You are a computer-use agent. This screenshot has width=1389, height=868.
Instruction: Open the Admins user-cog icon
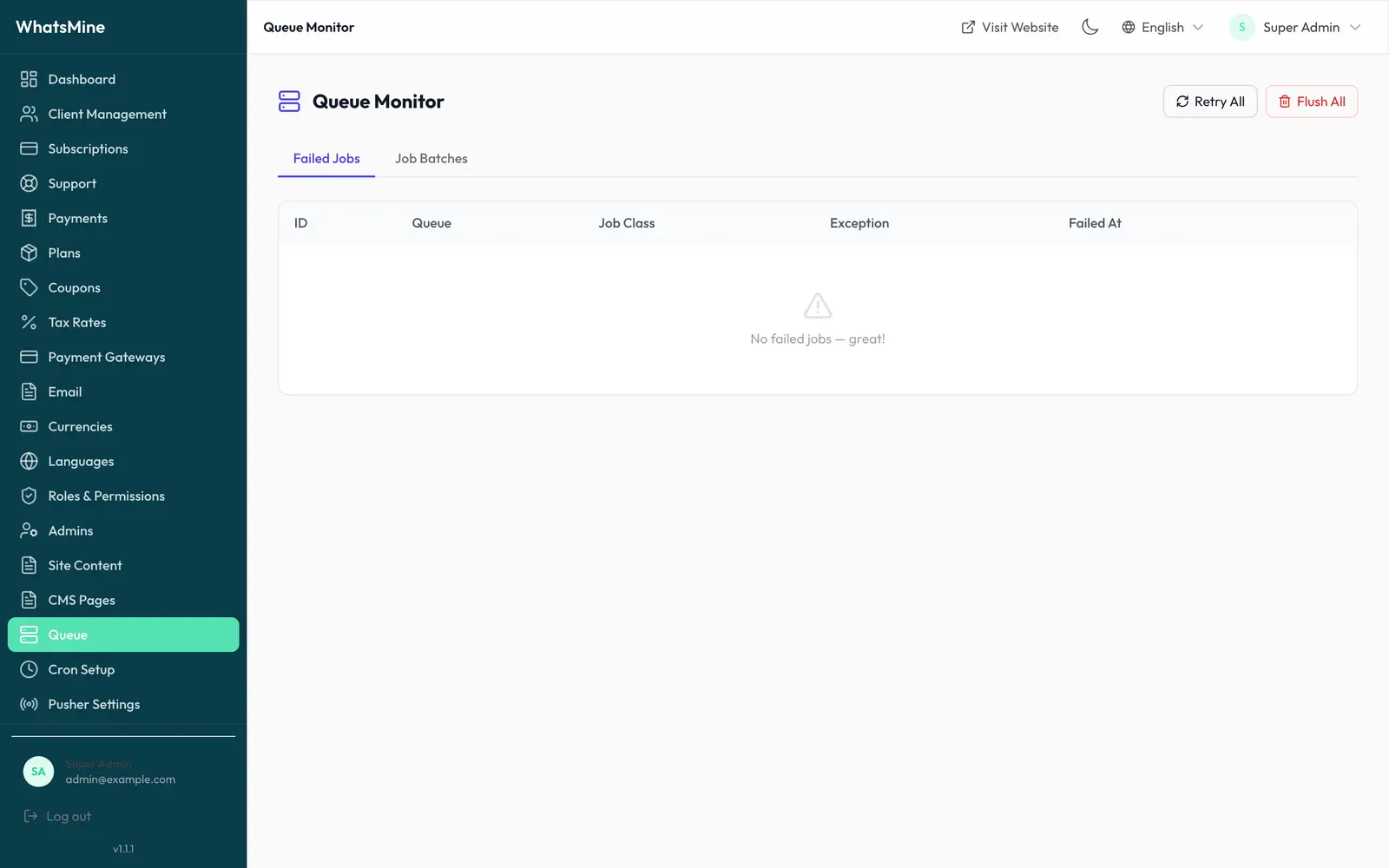click(x=29, y=530)
